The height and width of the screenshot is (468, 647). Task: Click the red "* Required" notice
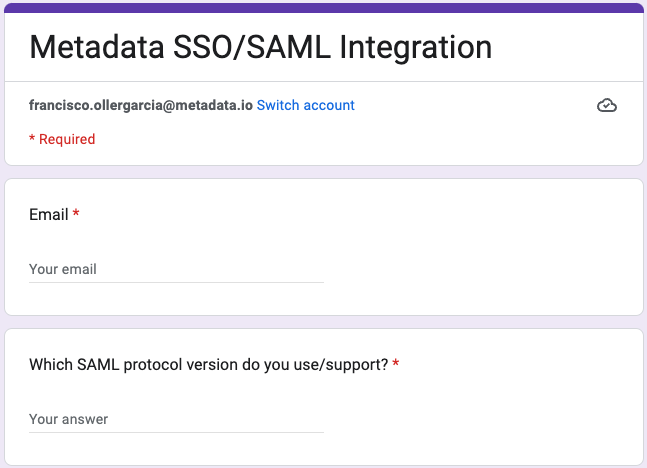click(x=62, y=139)
